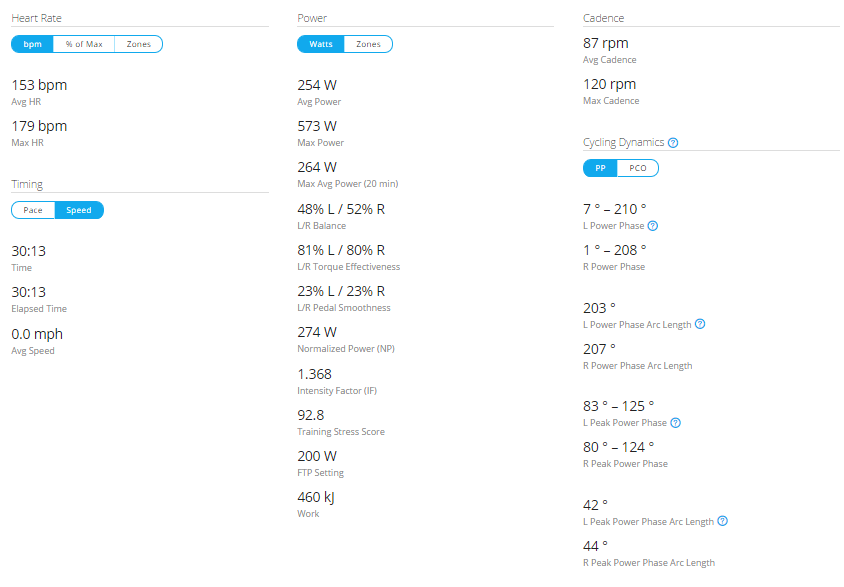Show heart rate Zones view

(x=138, y=44)
